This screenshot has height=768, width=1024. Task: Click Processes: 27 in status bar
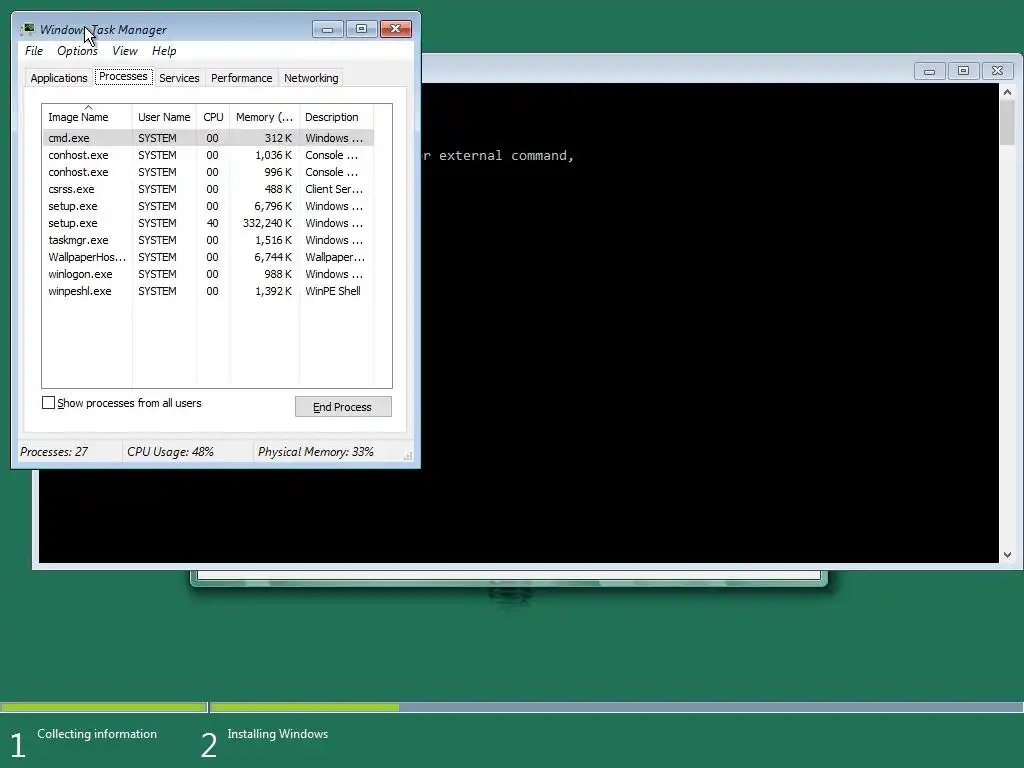pos(54,451)
